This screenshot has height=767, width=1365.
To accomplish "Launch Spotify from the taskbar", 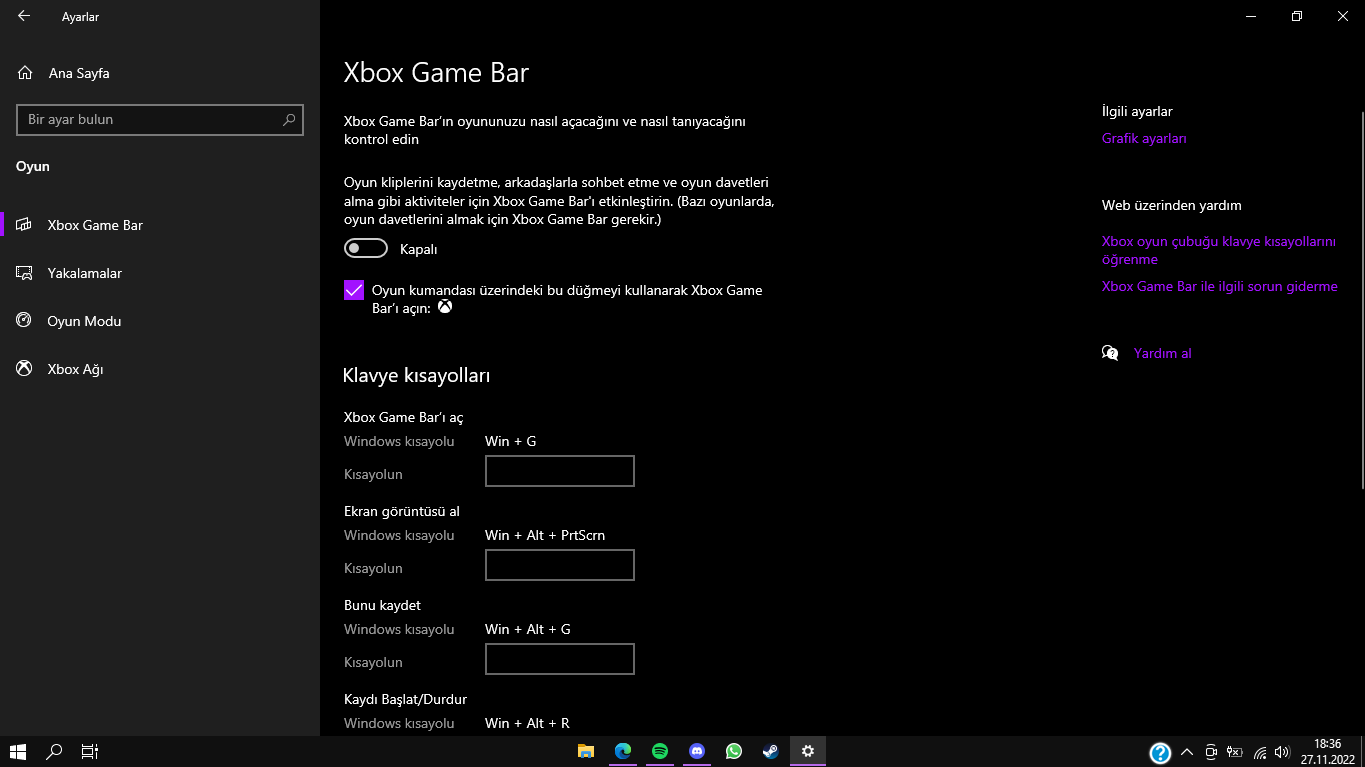I will [660, 751].
